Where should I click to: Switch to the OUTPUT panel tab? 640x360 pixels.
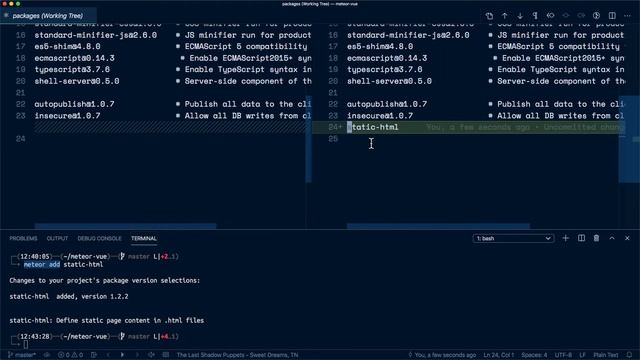click(57, 238)
